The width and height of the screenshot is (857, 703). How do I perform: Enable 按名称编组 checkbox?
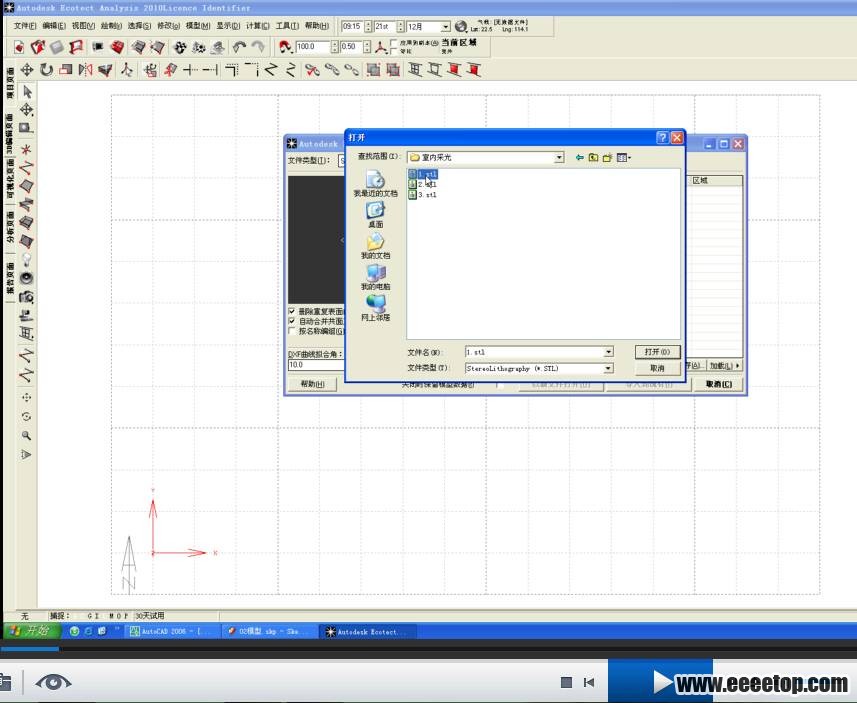coord(292,331)
